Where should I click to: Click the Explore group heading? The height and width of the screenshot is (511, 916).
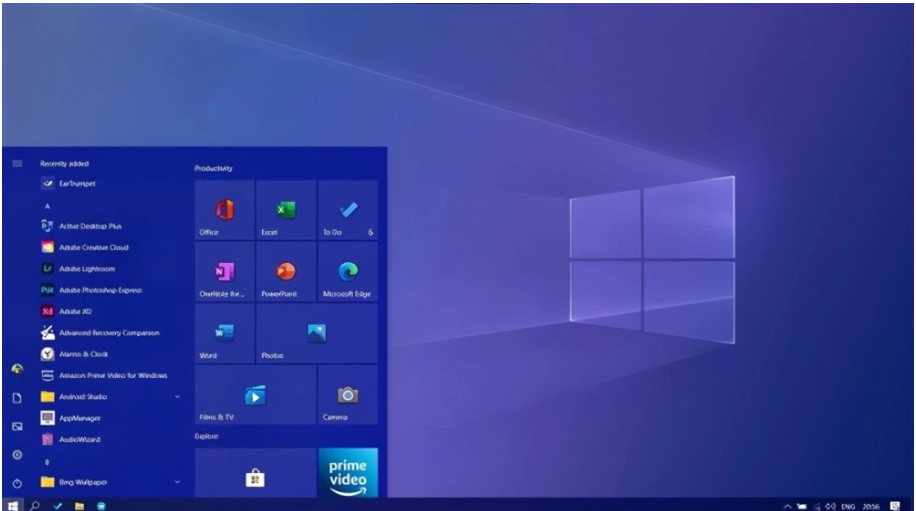coord(206,436)
